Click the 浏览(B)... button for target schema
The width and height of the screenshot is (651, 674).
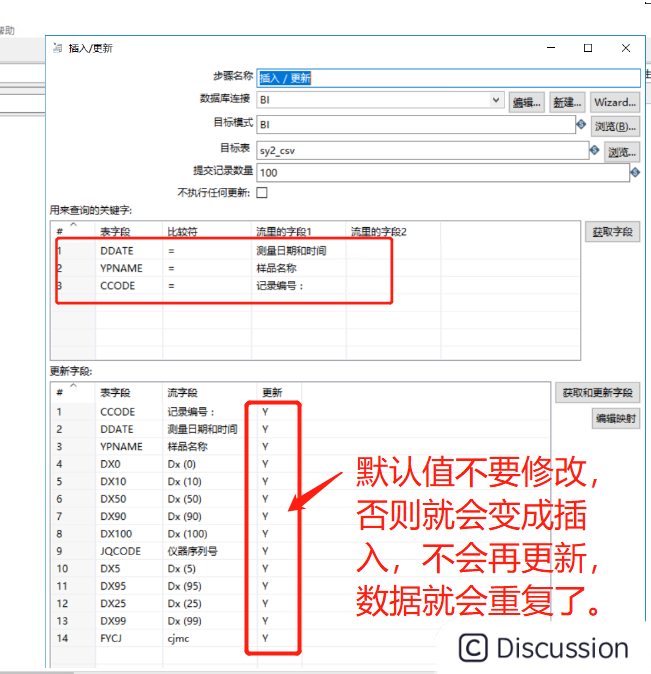point(615,126)
